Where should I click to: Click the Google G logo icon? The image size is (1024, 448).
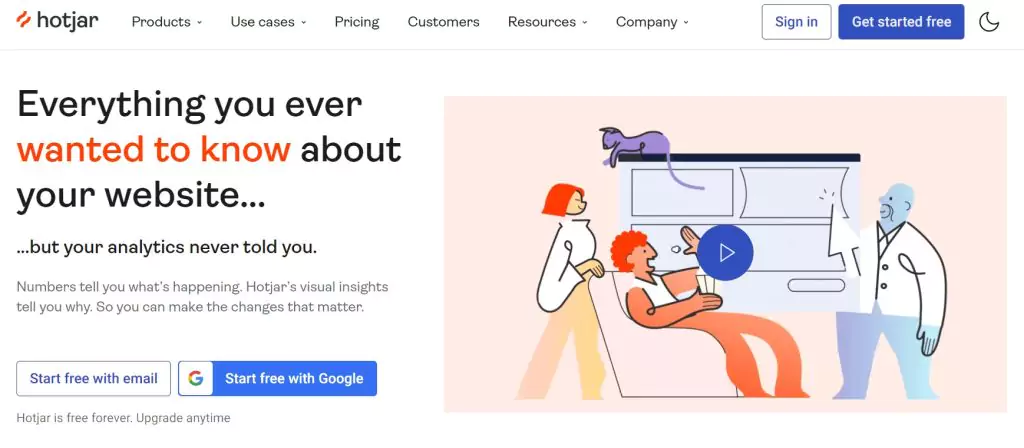point(196,378)
